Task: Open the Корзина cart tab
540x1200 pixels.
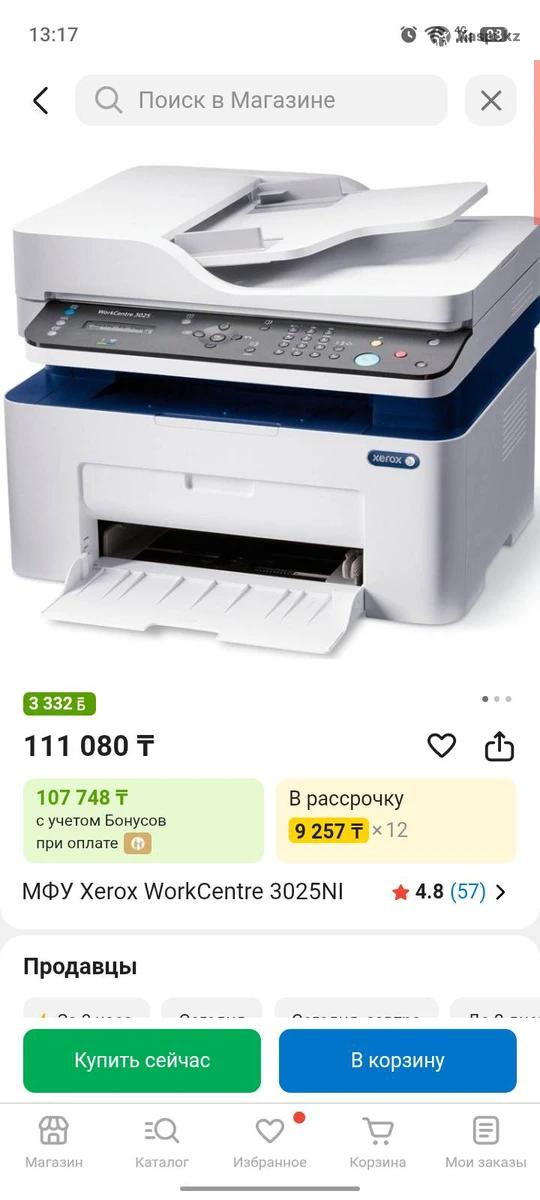Action: [x=378, y=1142]
